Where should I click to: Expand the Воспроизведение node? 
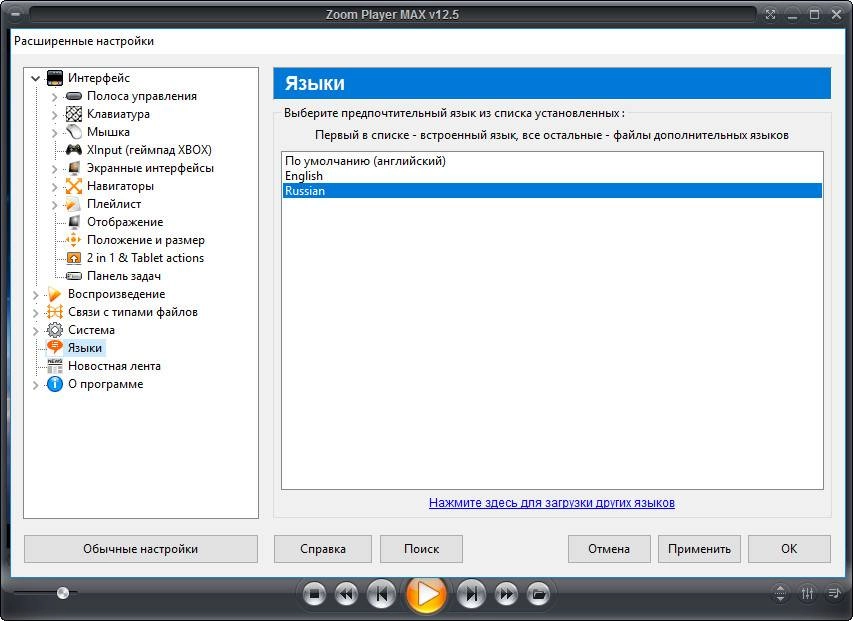pos(36,295)
